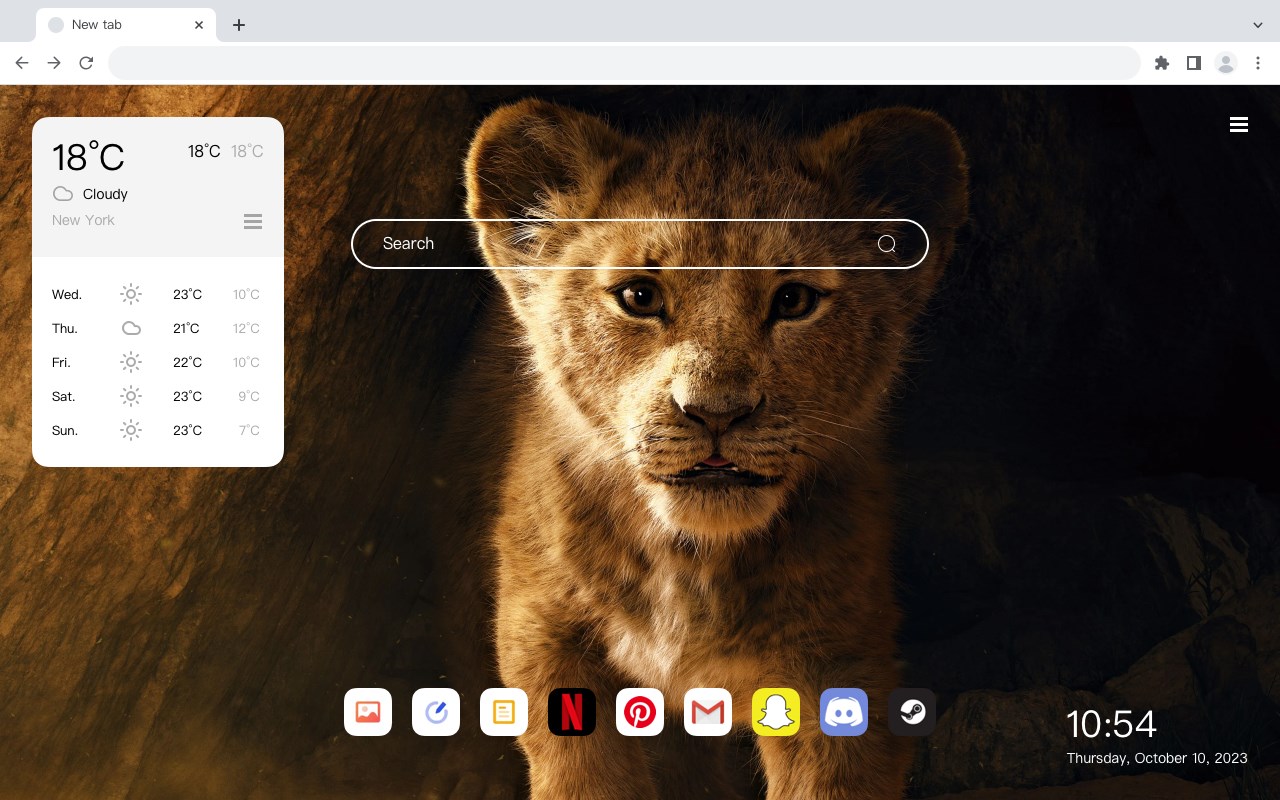The height and width of the screenshot is (800, 1280).
Task: Open the Netflix shortcut
Action: pyautogui.click(x=572, y=712)
